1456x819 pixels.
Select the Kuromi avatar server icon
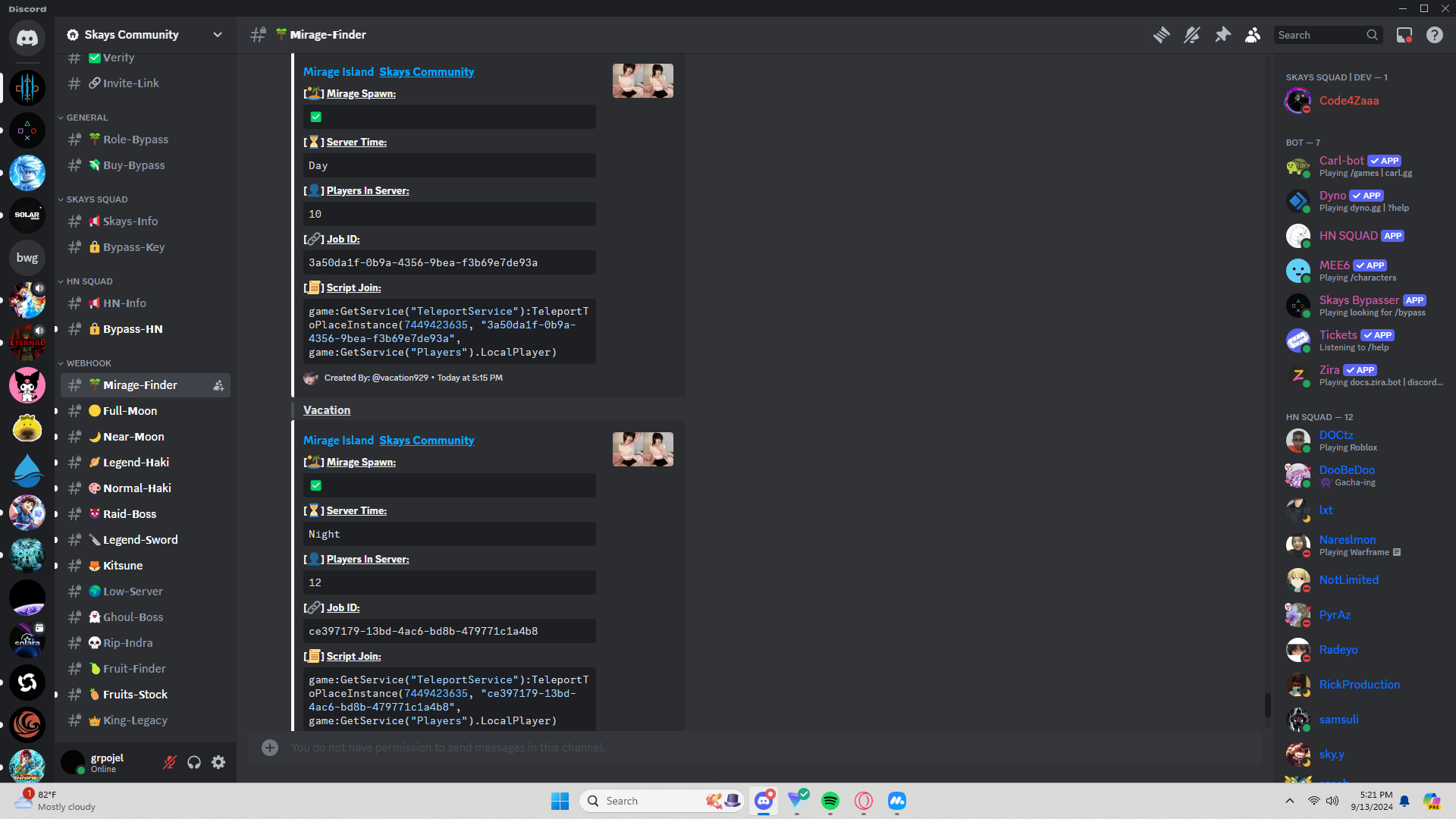point(27,385)
